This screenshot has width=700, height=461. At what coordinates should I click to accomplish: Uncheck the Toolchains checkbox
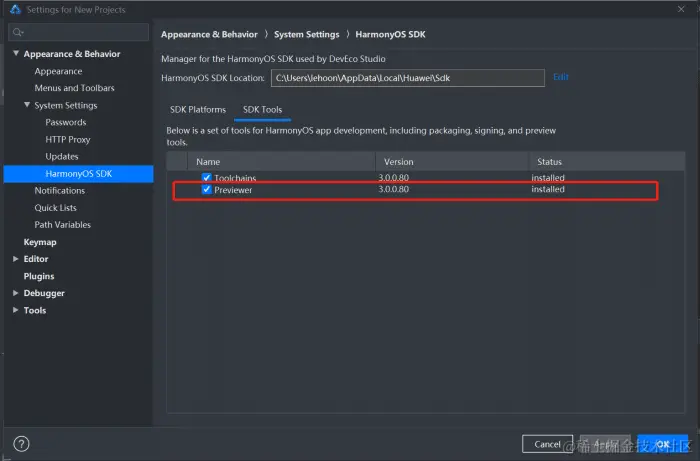(x=206, y=177)
